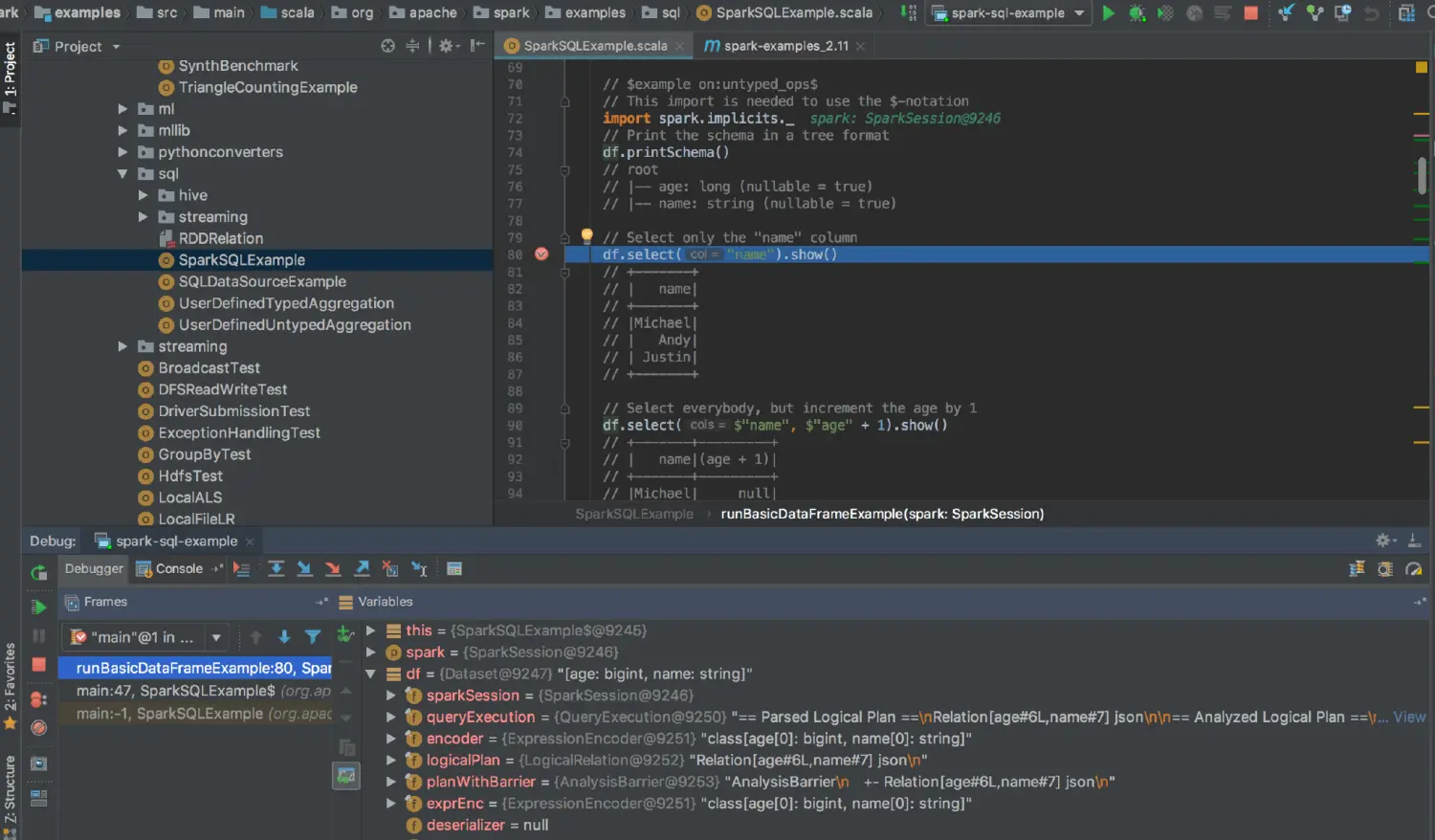Click the Force Step Into red arrow icon
The height and width of the screenshot is (840, 1435).
click(x=333, y=569)
